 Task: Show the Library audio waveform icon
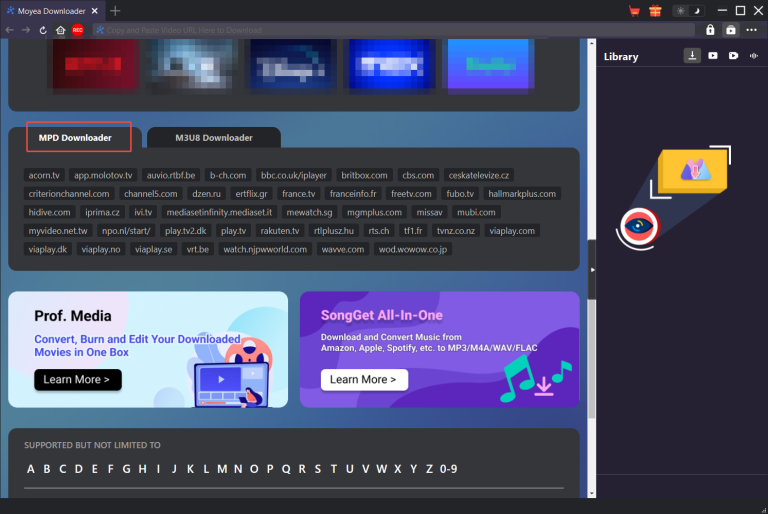(754, 56)
